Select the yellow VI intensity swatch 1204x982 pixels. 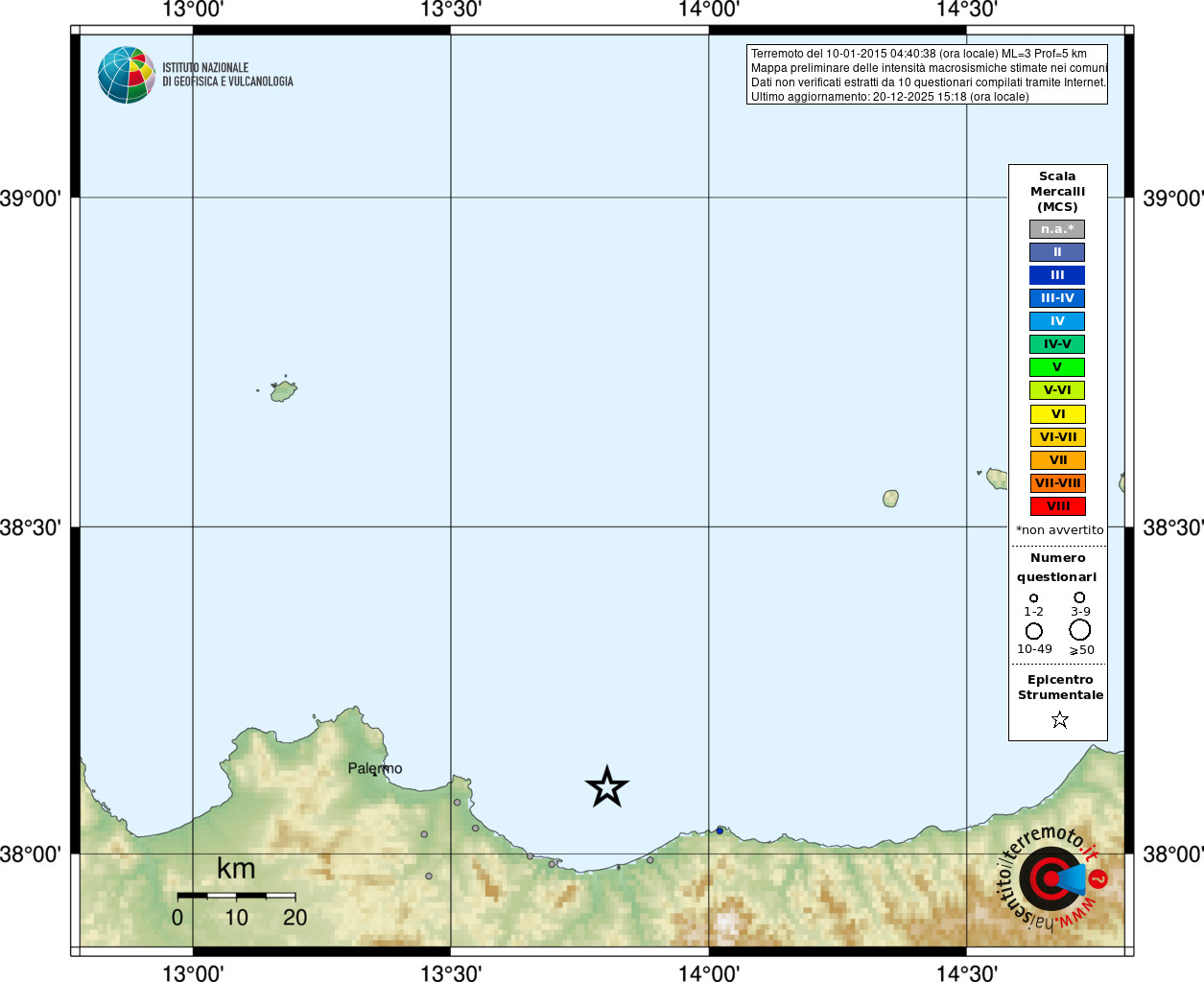(x=1057, y=414)
